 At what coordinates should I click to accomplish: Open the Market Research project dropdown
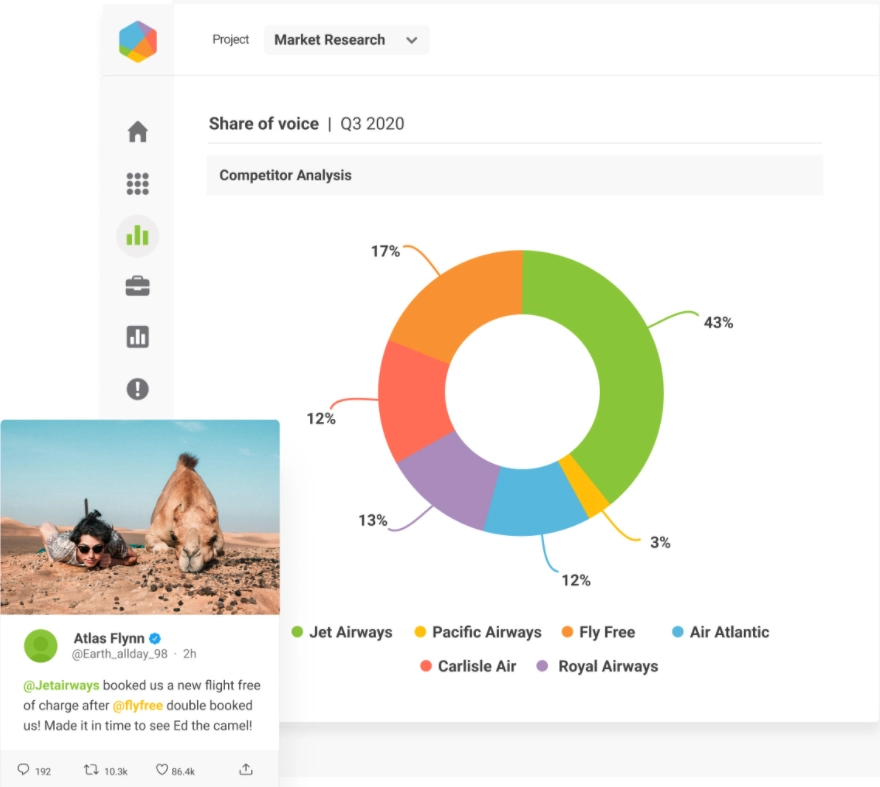click(346, 40)
